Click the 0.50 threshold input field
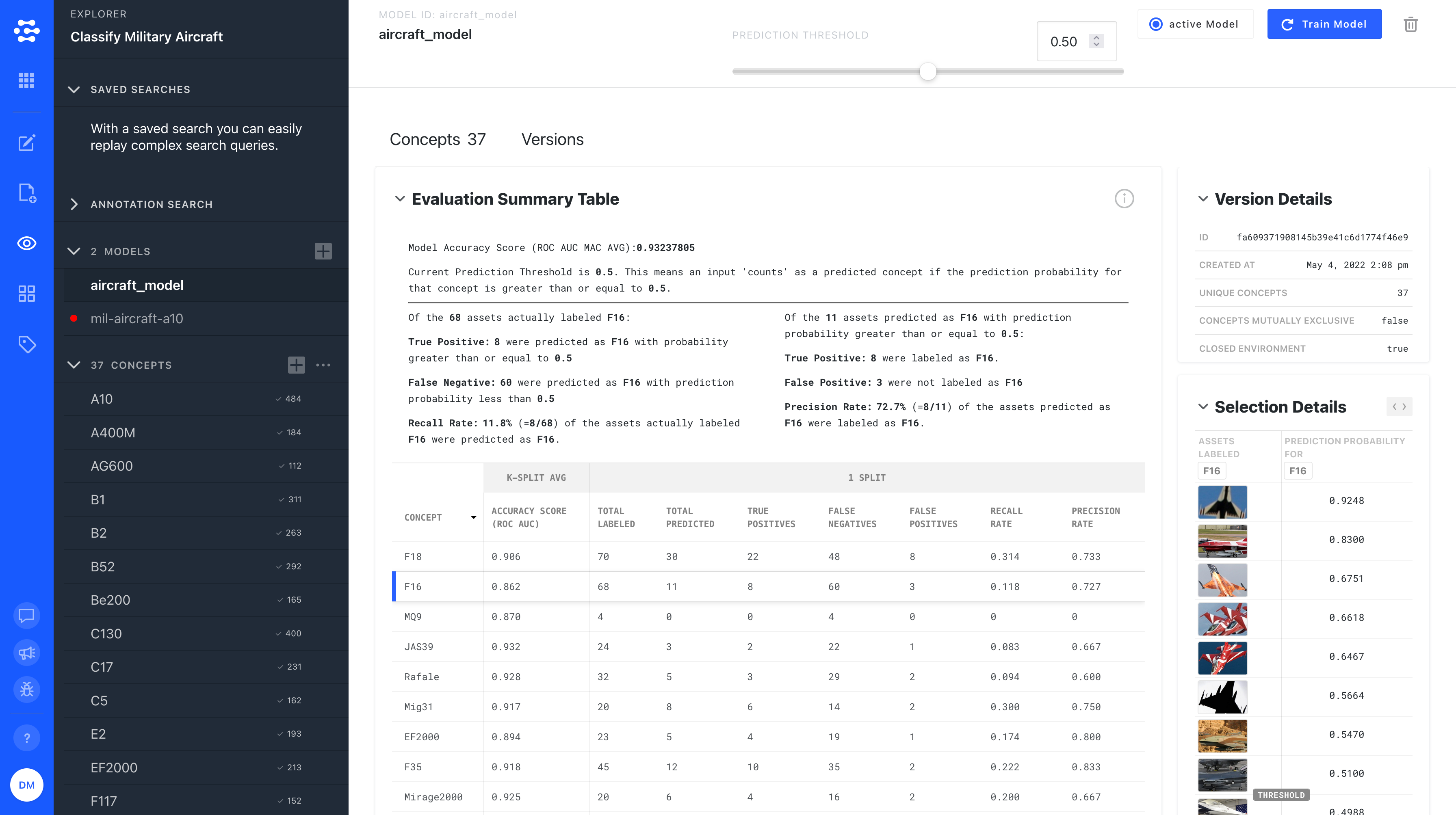The height and width of the screenshot is (815, 1456). tap(1076, 41)
